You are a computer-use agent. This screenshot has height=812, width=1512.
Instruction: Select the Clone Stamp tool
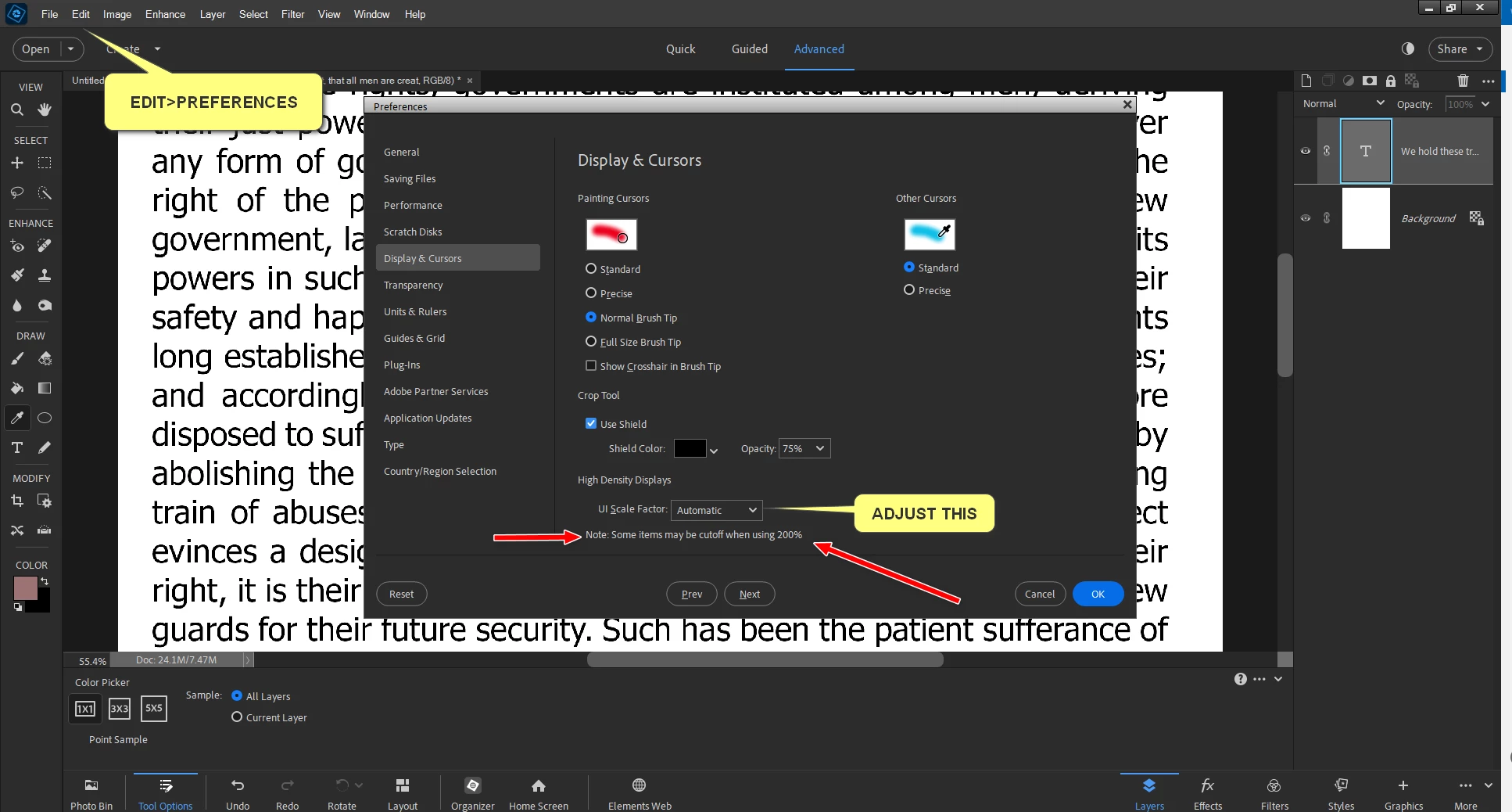(x=45, y=275)
